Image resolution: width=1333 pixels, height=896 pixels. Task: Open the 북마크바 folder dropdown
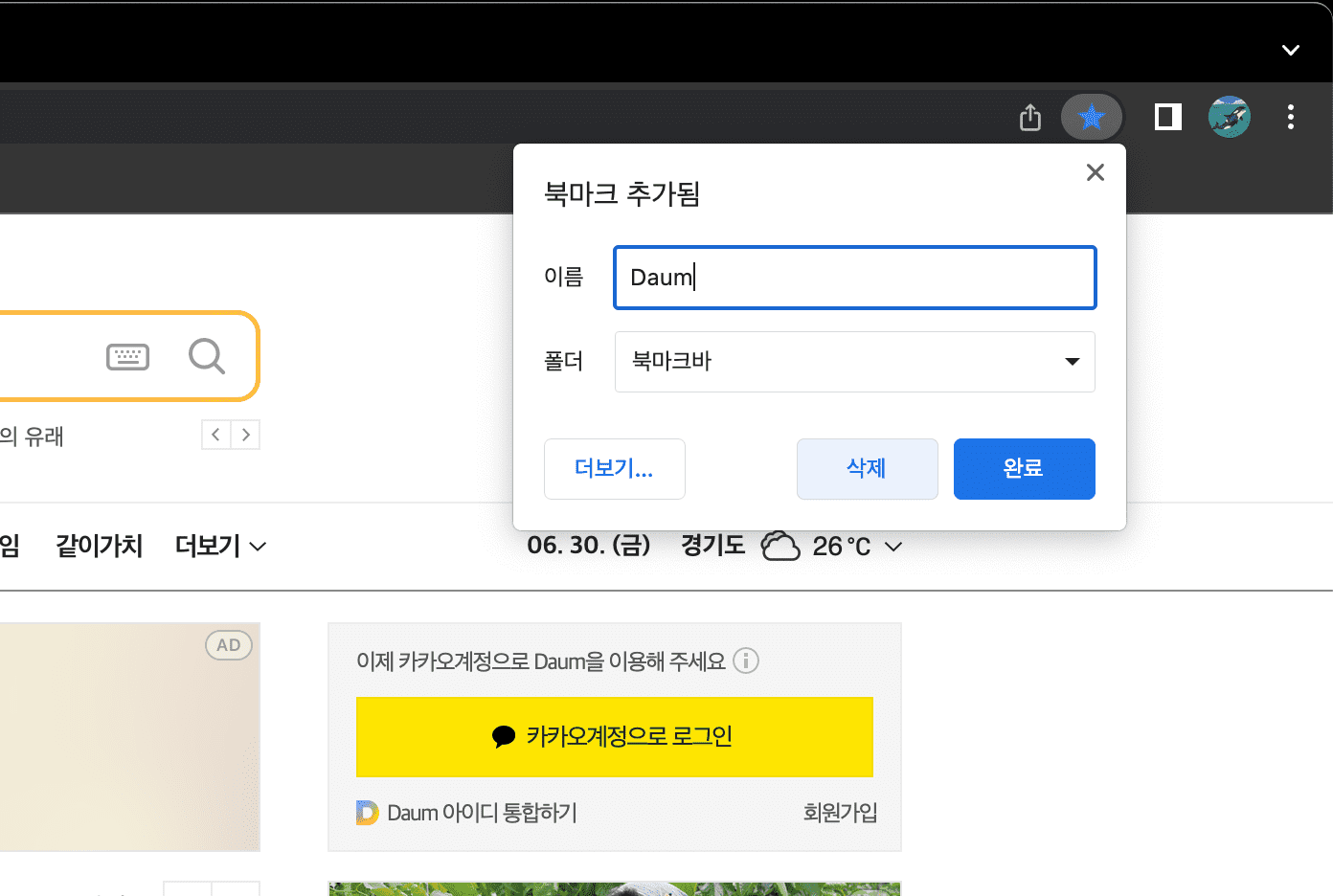coord(854,362)
